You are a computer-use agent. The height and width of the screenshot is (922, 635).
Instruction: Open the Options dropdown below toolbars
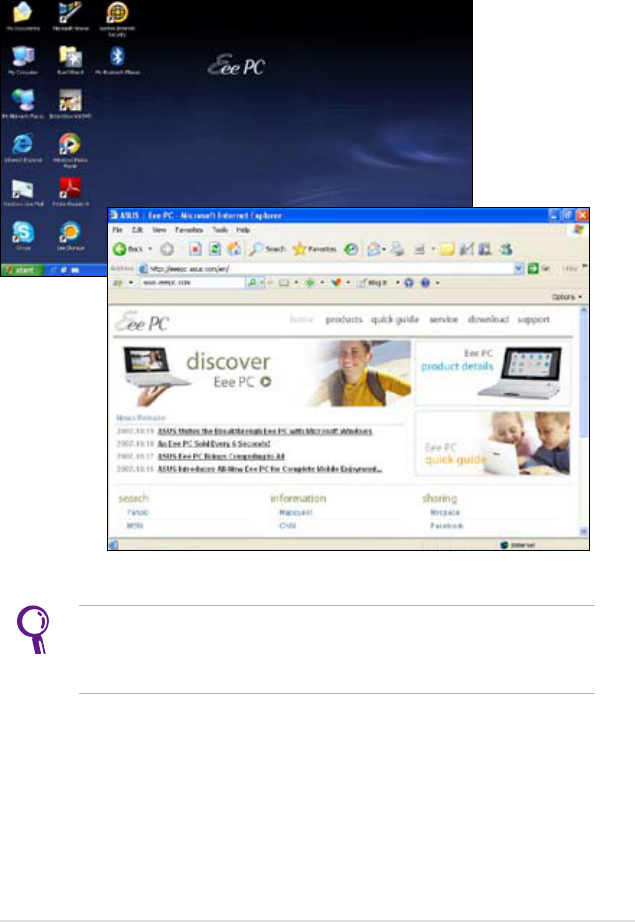click(x=567, y=297)
